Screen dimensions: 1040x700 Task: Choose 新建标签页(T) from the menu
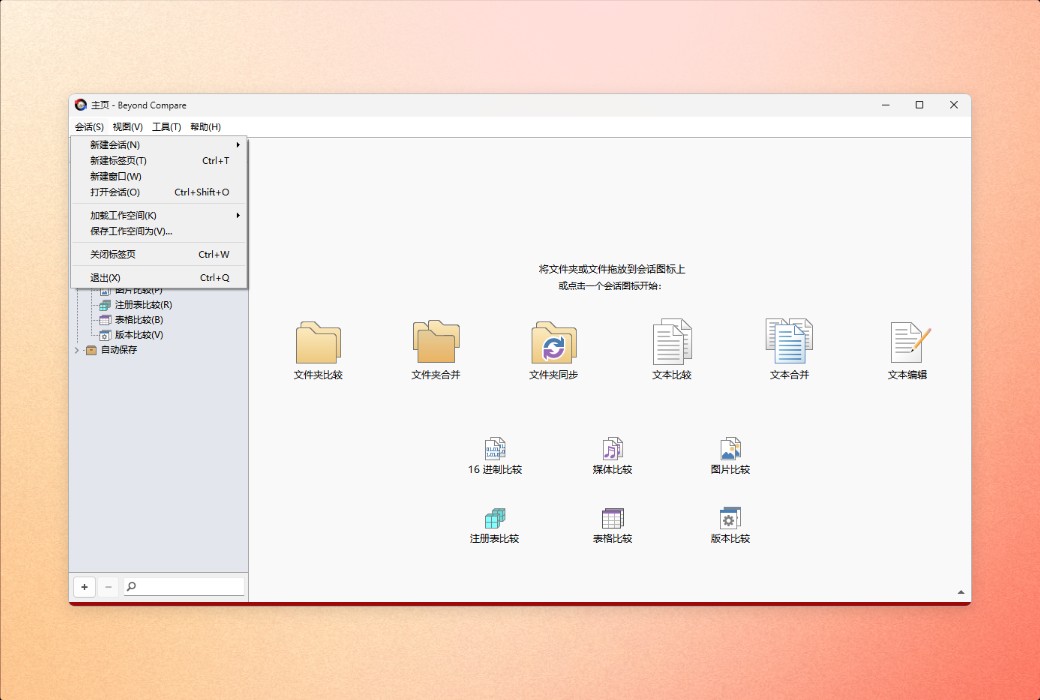159,161
